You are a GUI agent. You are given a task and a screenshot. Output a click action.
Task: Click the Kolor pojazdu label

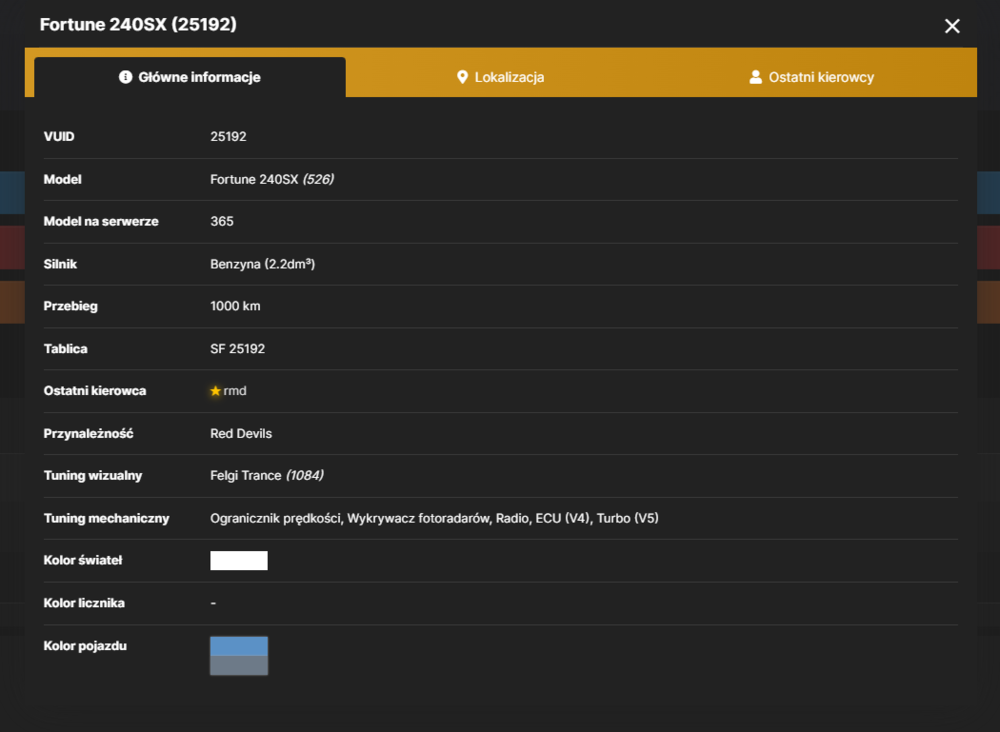(x=85, y=646)
